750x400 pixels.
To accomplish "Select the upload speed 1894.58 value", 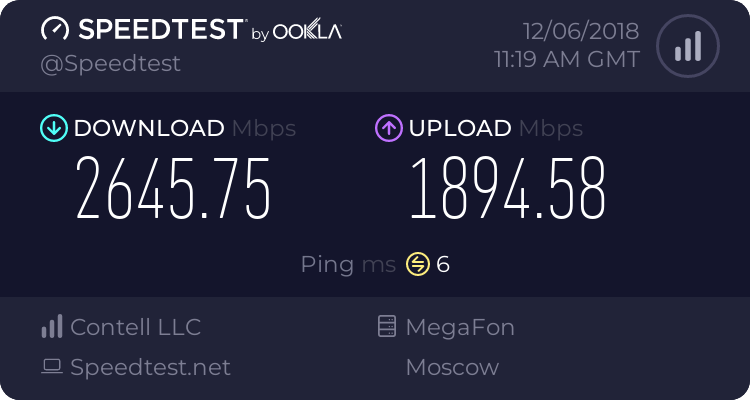I will coord(507,188).
